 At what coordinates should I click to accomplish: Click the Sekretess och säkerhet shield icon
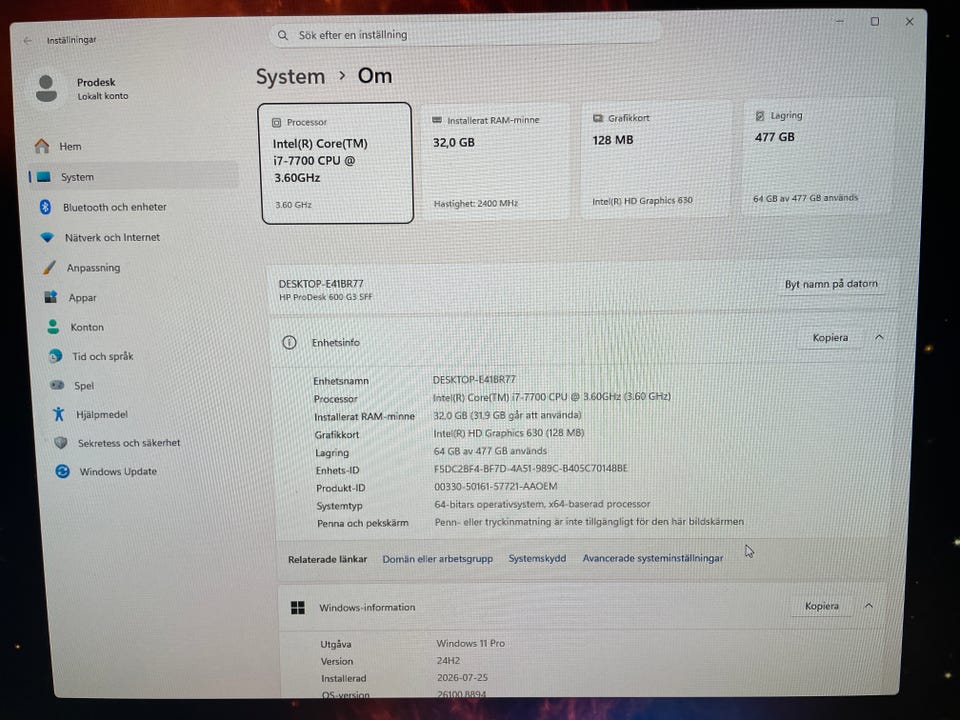(x=61, y=442)
